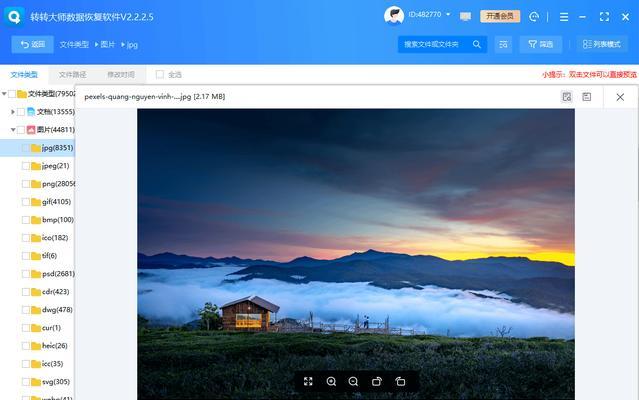Viewport: 639px width, 400px height.
Task: Check the ico(182) folder checkbox
Action: pos(26,237)
